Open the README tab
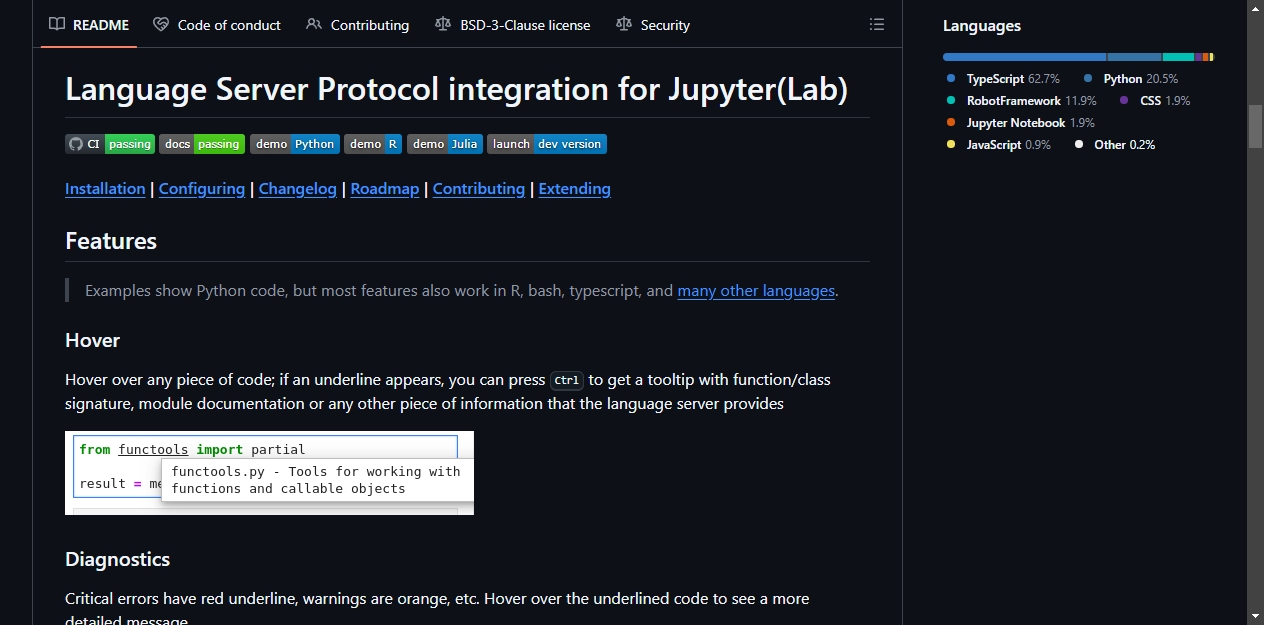Viewport: 1264px width, 625px height. pyautogui.click(x=89, y=25)
